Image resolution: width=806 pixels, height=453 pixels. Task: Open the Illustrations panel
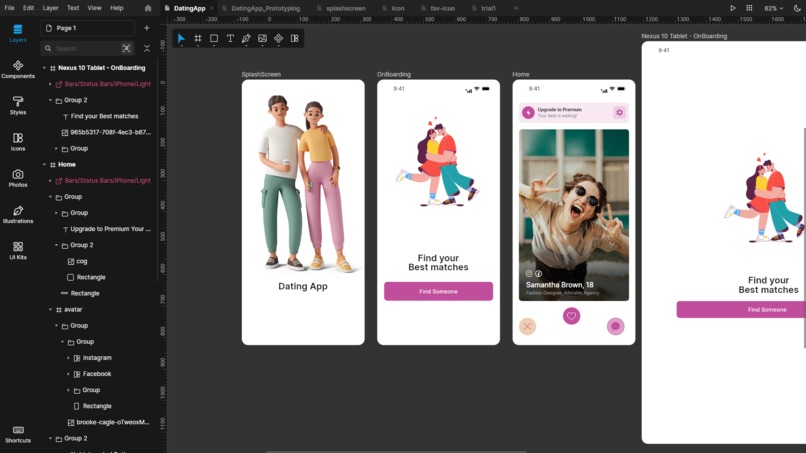17,214
